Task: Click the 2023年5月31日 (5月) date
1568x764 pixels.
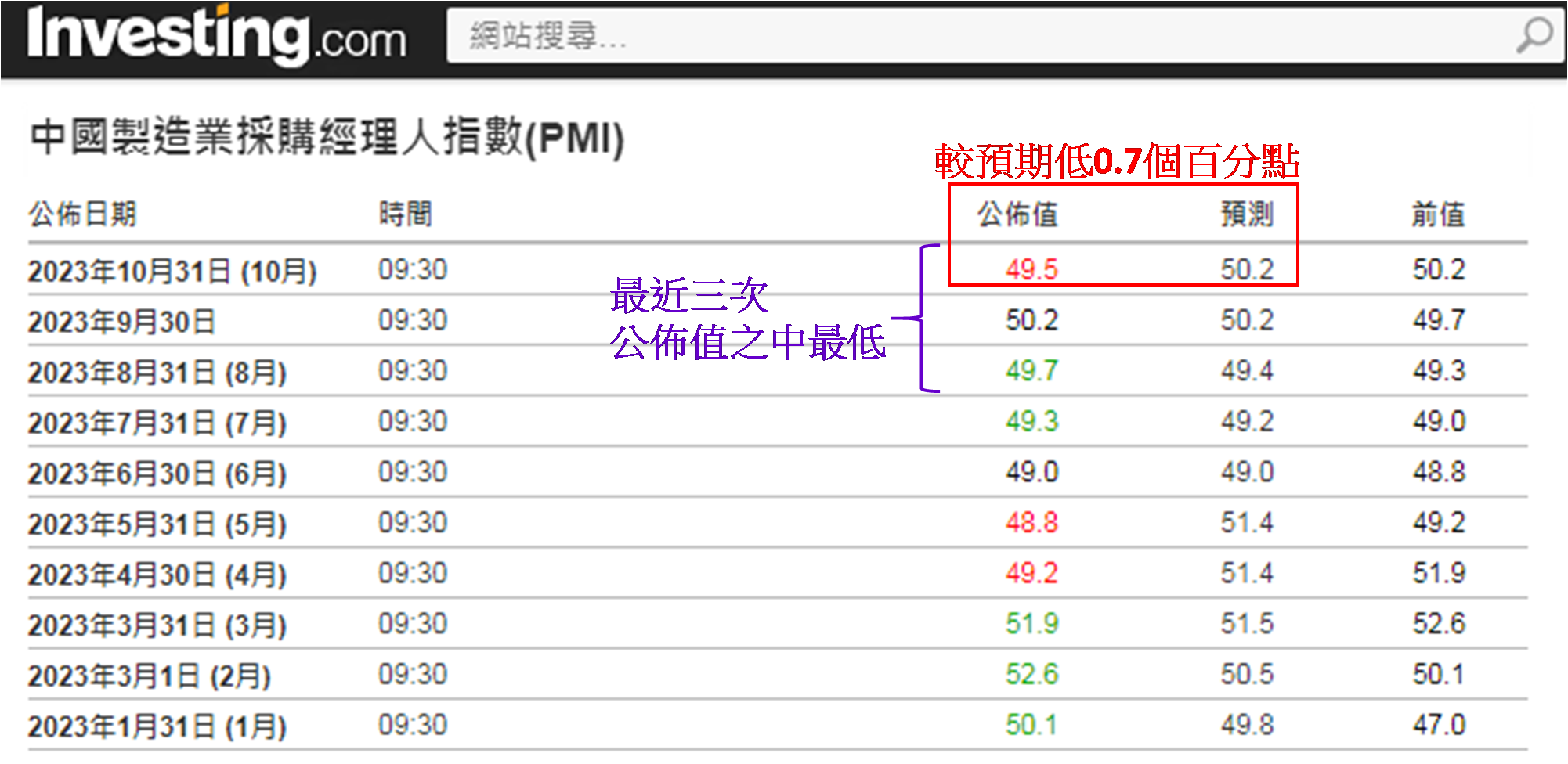Action: click(x=157, y=524)
